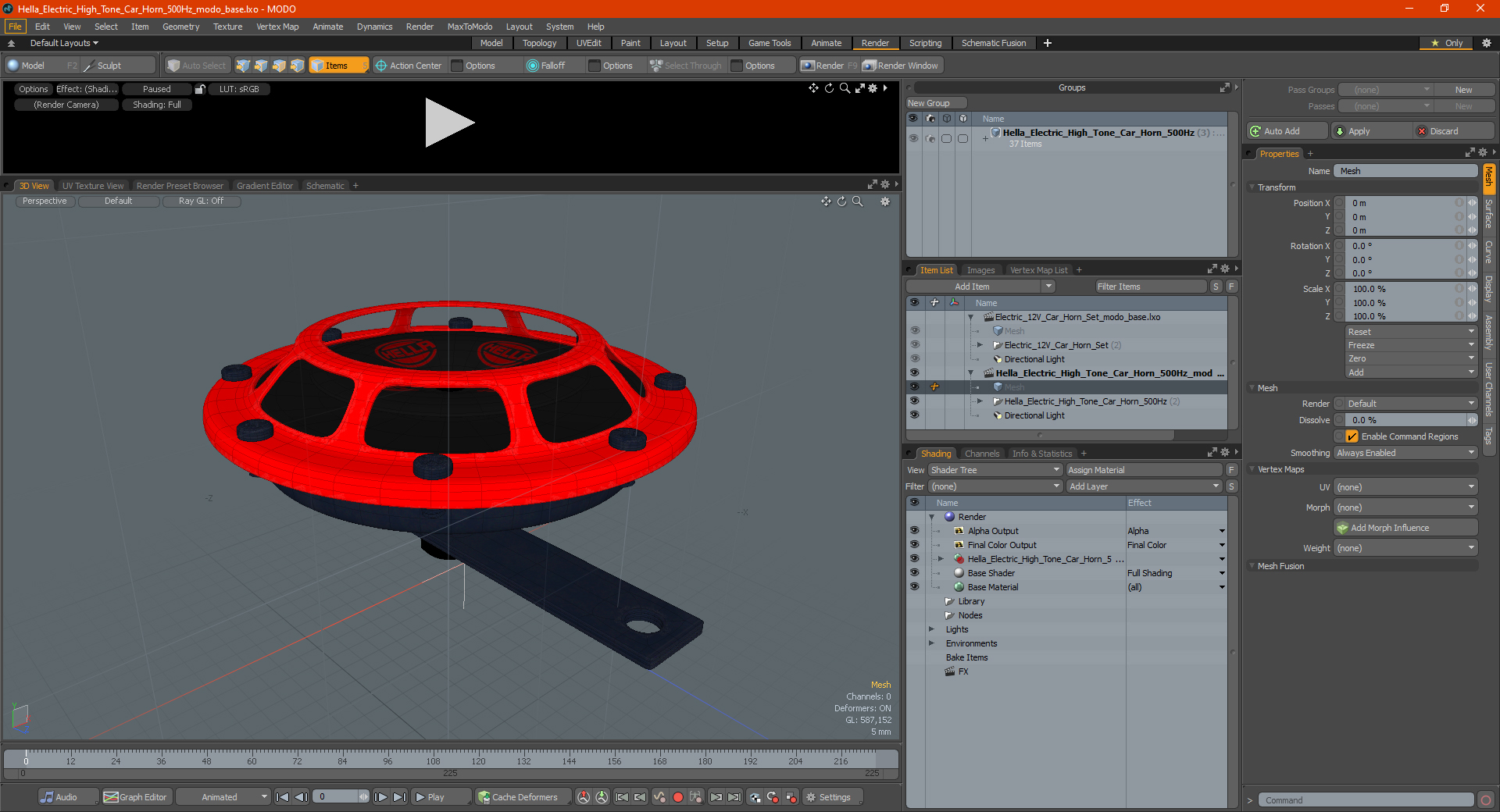Click the Assign Material button
This screenshot has height=812, width=1500.
coord(1144,470)
